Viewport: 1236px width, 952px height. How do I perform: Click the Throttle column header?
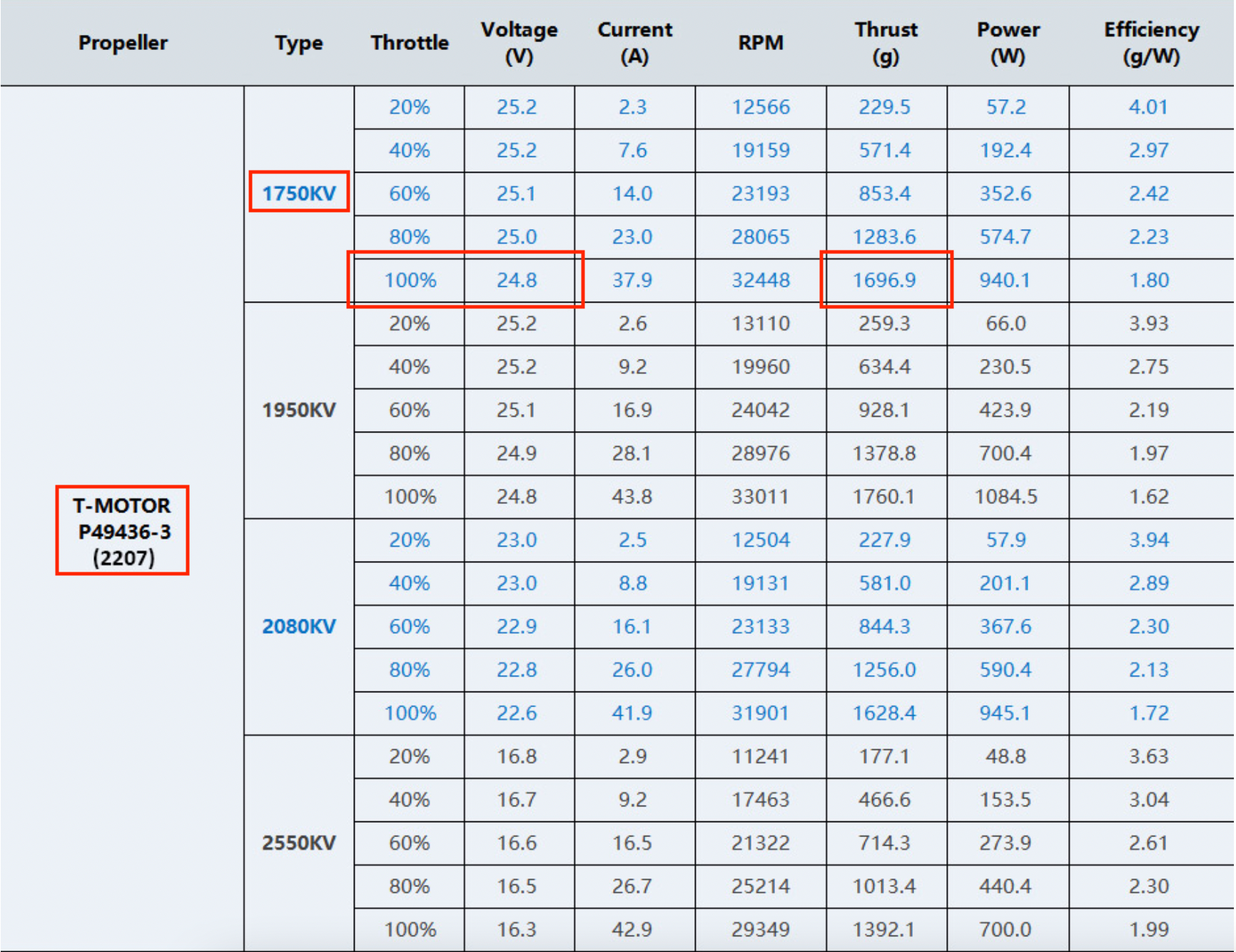pyautogui.click(x=410, y=43)
